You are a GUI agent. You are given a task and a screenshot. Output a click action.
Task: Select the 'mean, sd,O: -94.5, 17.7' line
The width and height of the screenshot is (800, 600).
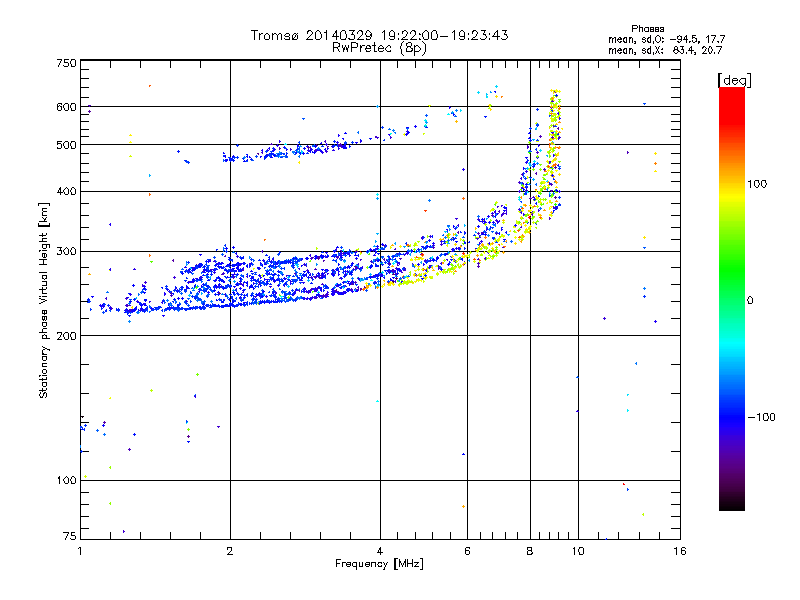tap(666, 39)
